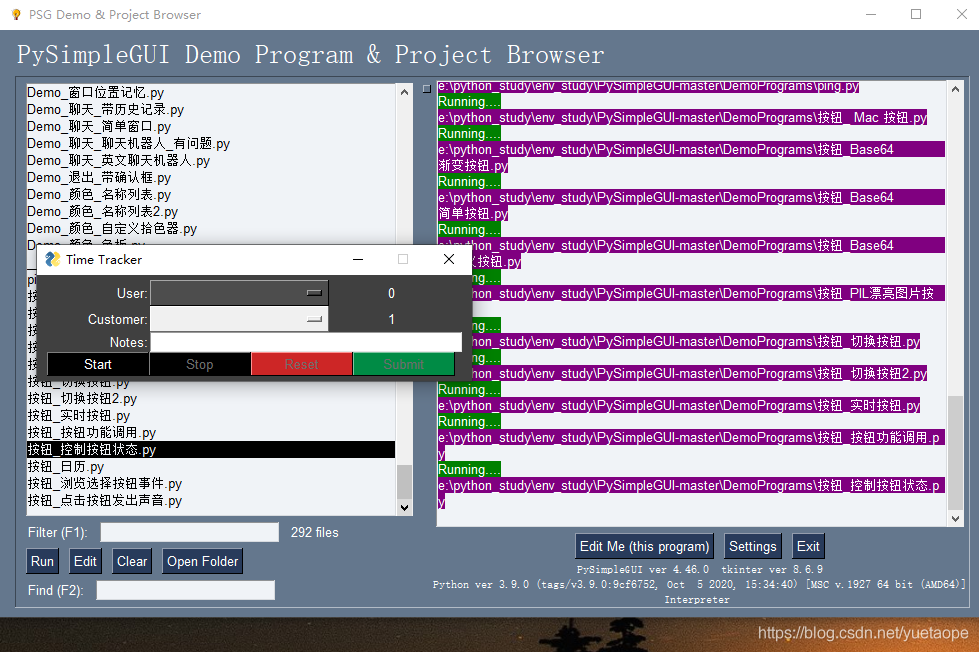Click Edit Me (this program) button
This screenshot has width=979, height=652.
[644, 546]
